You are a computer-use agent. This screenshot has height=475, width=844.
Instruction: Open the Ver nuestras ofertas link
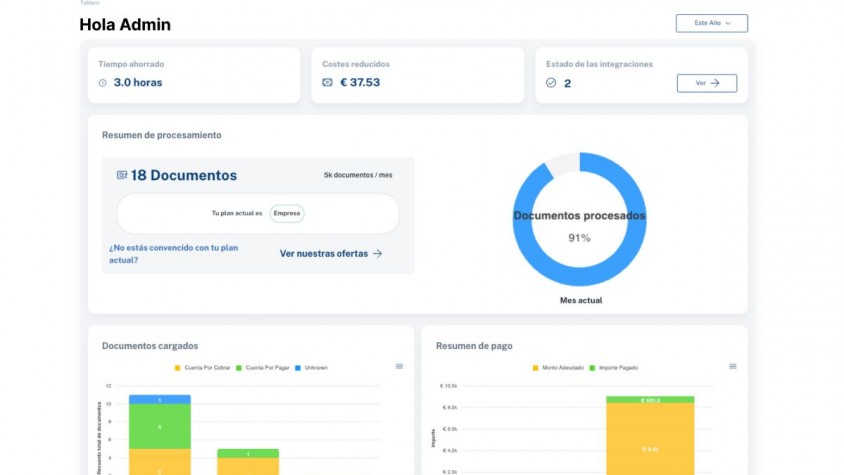[x=331, y=254]
